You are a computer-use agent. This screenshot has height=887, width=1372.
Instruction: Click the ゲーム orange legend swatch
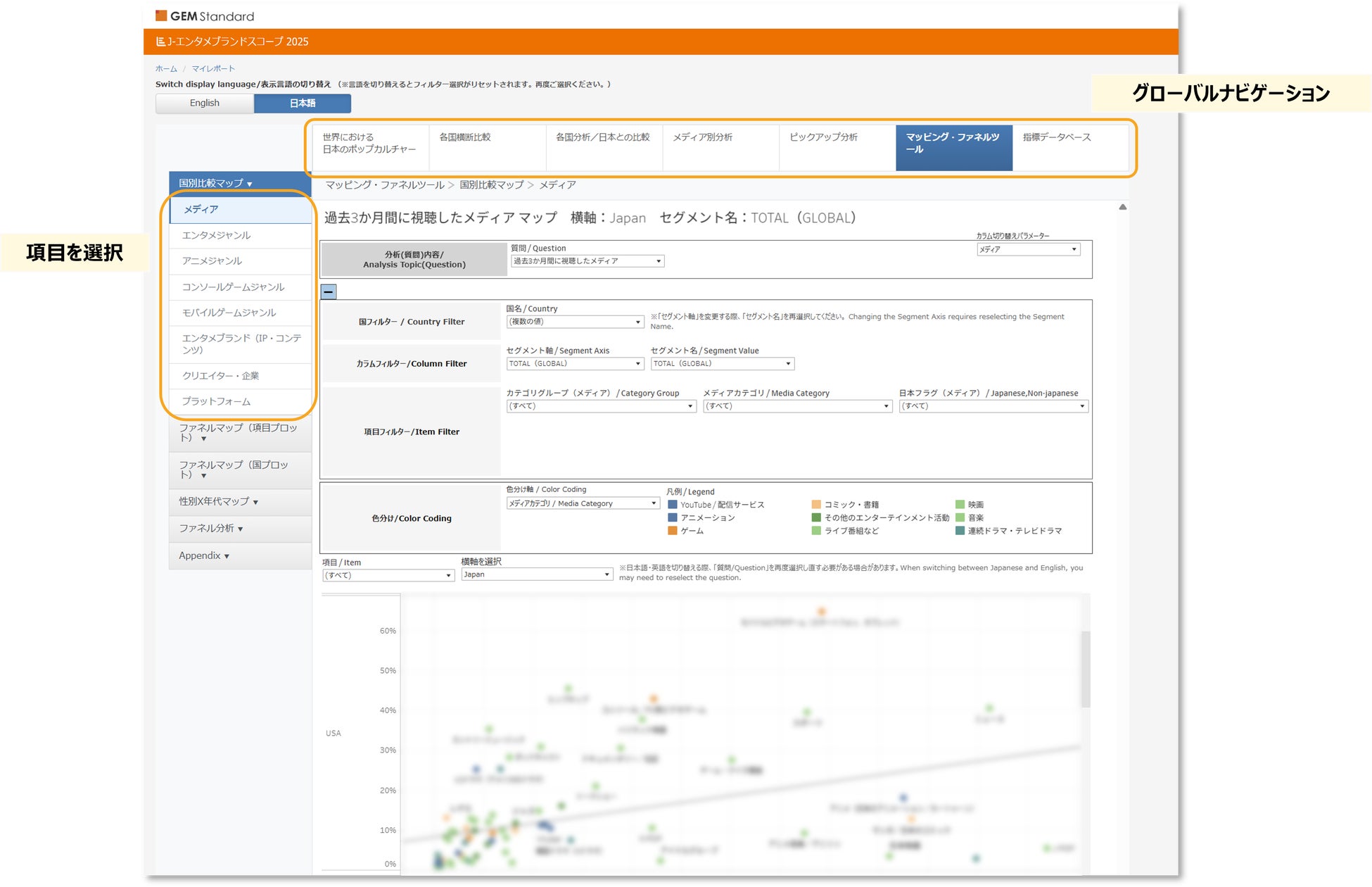click(672, 531)
